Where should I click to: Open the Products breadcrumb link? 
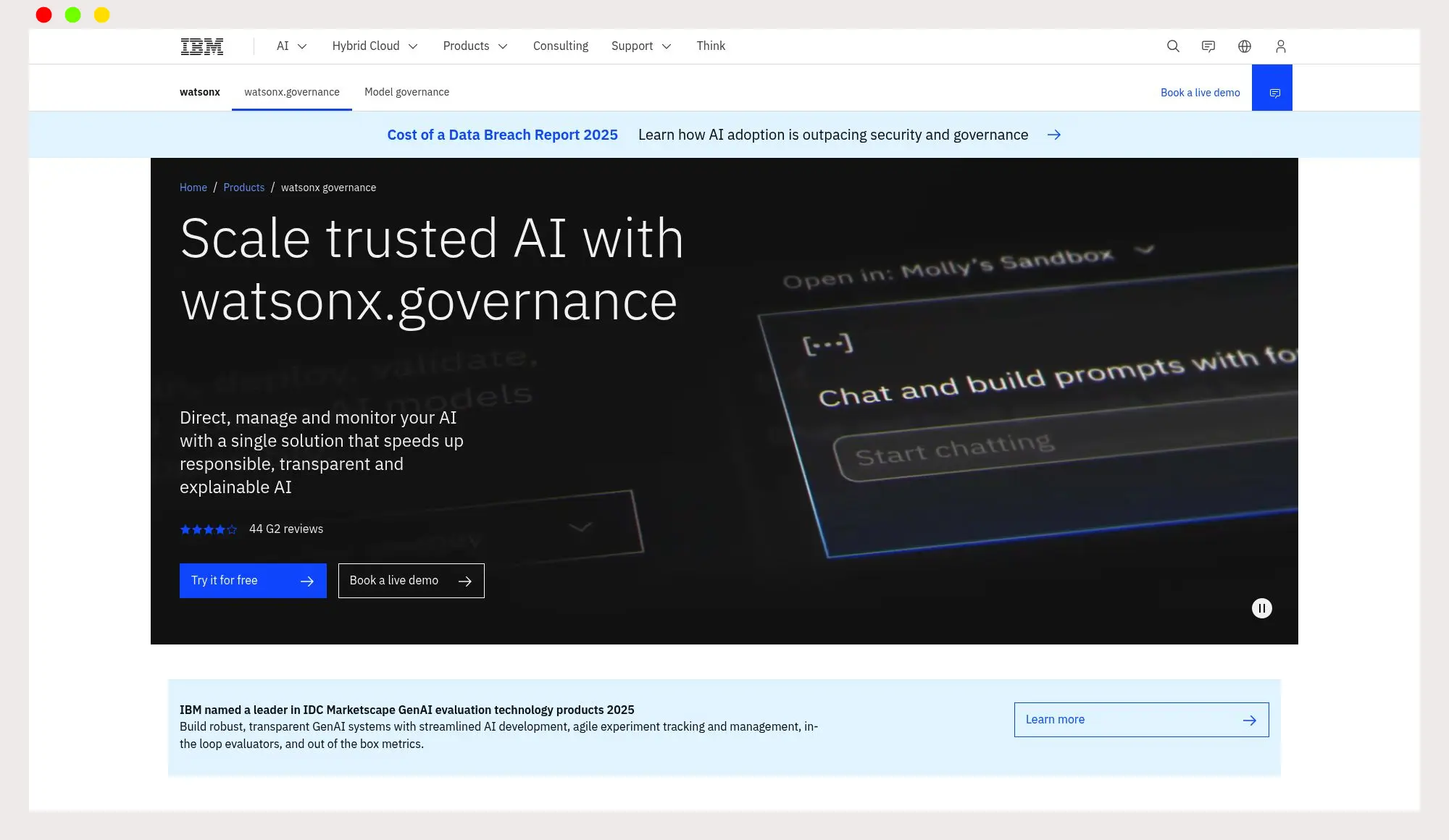pyautogui.click(x=243, y=188)
